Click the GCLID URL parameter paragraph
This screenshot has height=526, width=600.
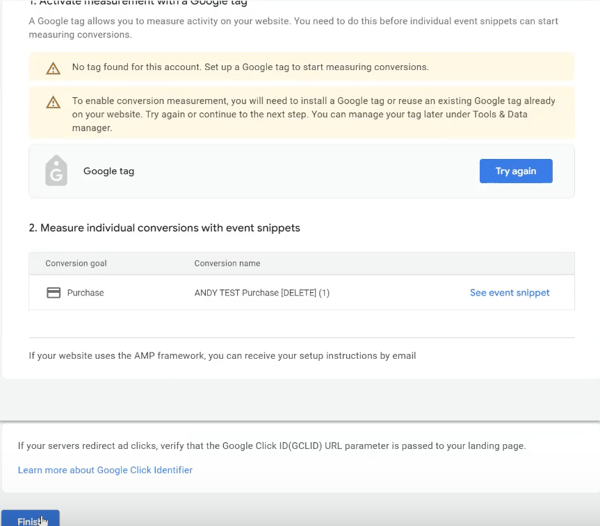(x=271, y=445)
